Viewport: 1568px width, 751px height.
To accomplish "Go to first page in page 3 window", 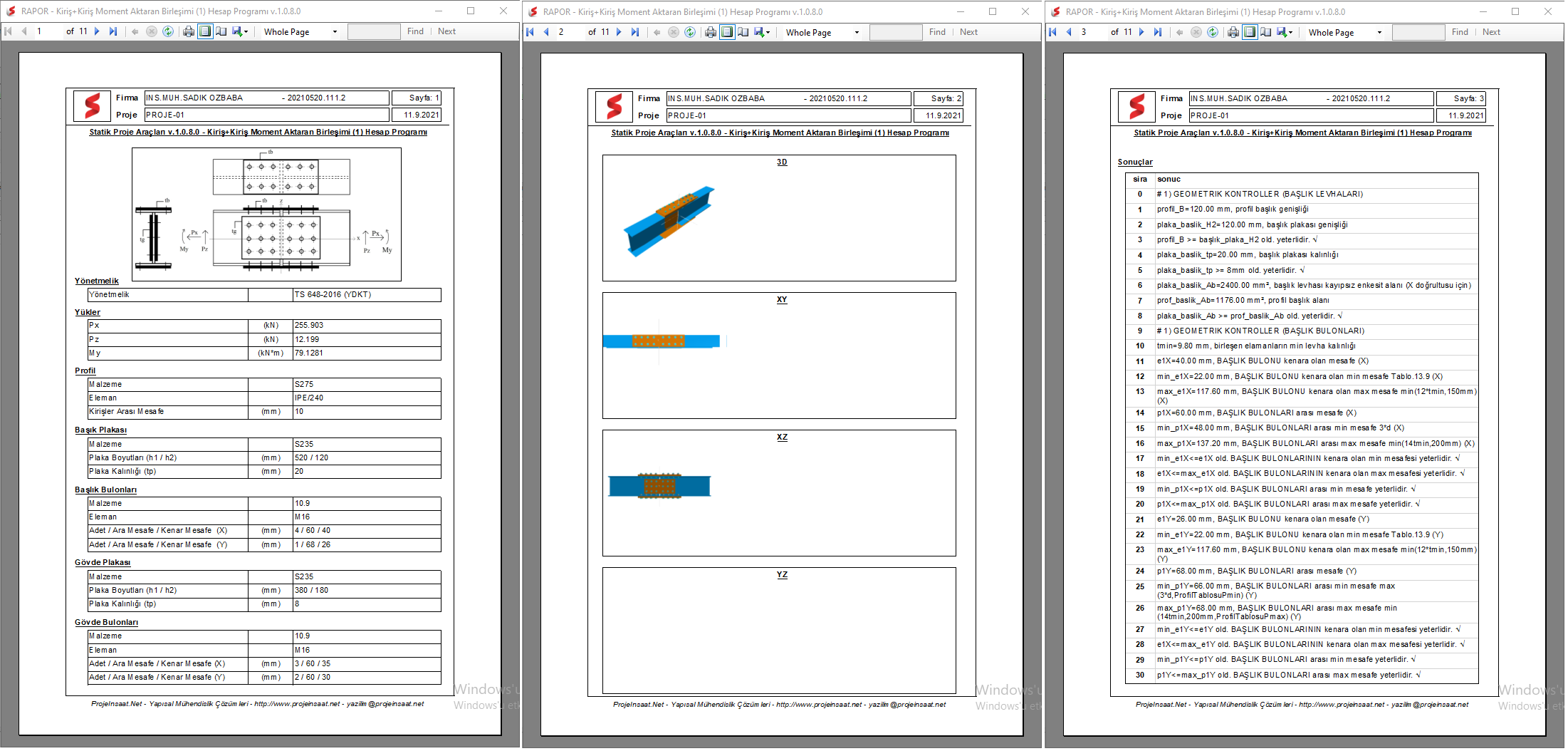I will [x=1052, y=32].
